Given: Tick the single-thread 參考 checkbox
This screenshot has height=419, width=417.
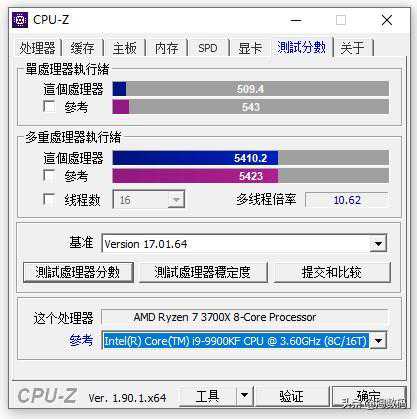Looking at the screenshot, I should [49, 107].
